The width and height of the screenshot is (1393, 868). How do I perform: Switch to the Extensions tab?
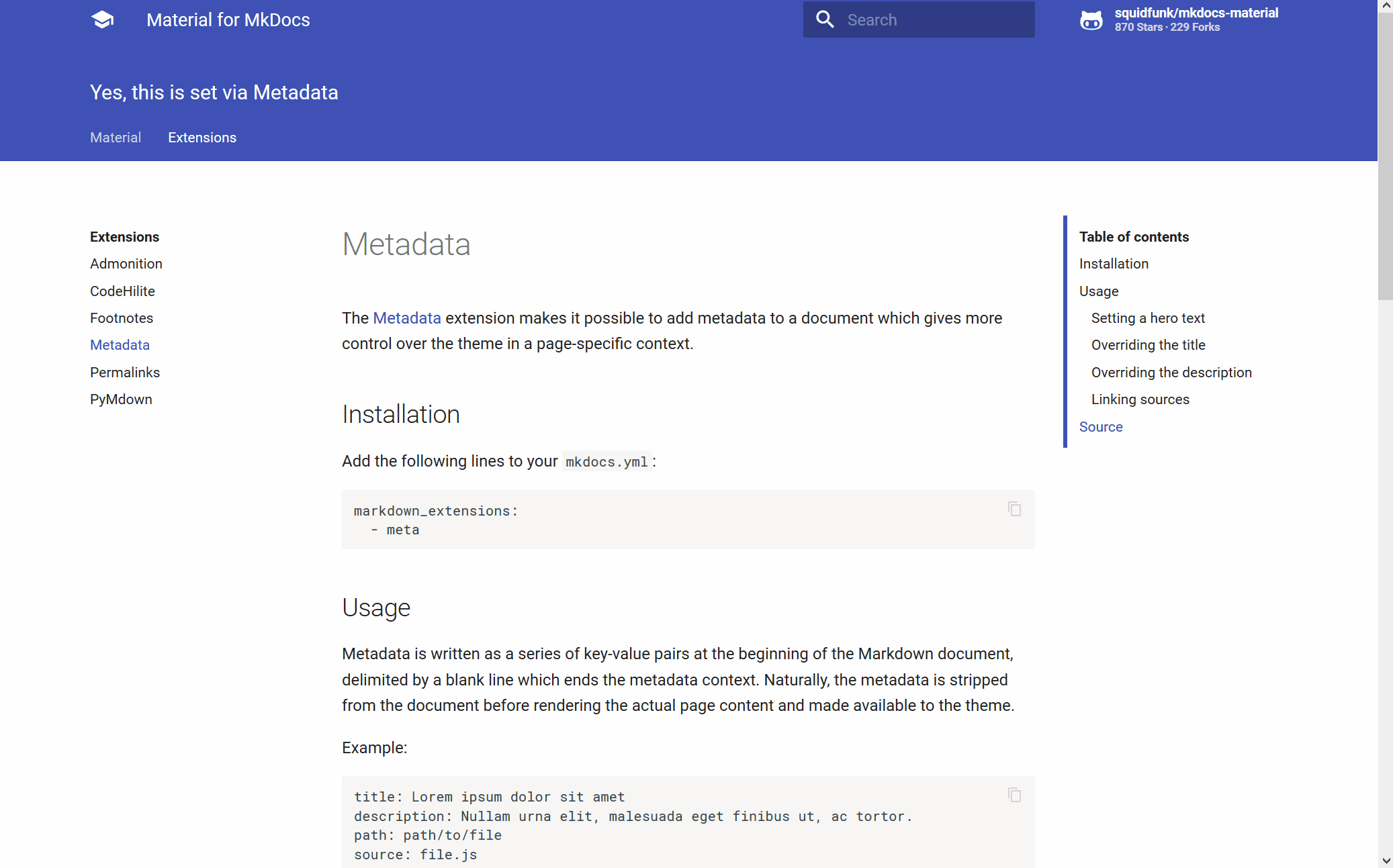pos(202,137)
